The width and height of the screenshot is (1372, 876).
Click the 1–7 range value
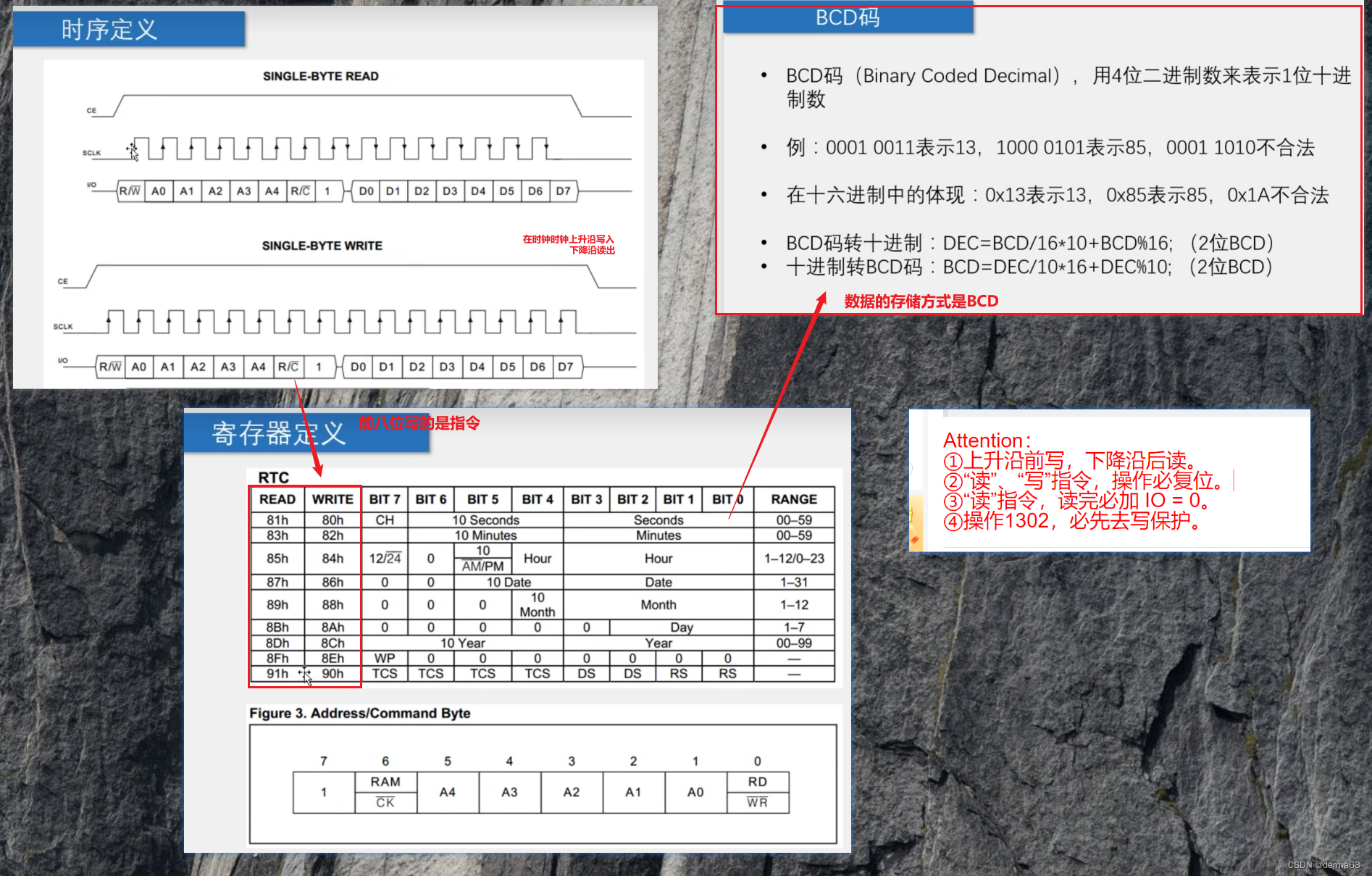click(x=794, y=627)
